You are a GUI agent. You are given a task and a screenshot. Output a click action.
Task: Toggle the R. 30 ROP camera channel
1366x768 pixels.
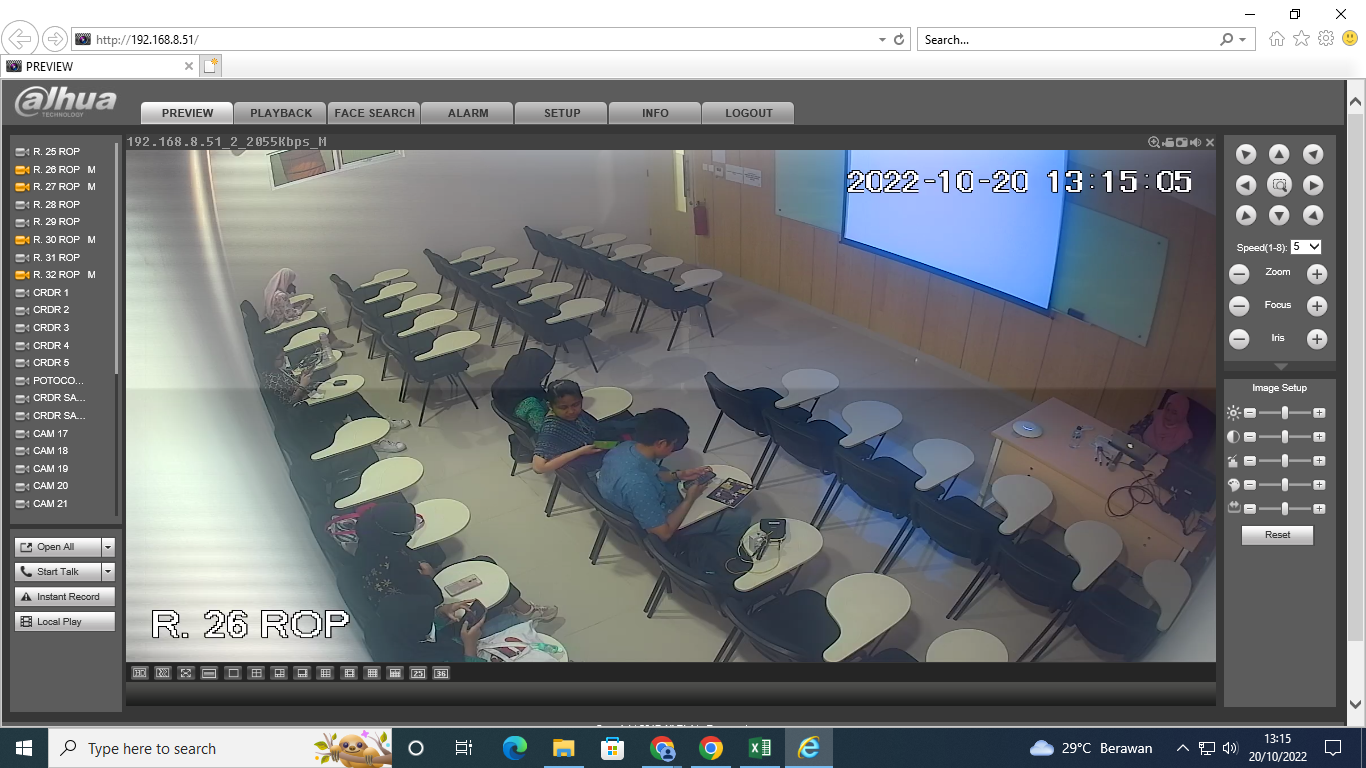56,240
